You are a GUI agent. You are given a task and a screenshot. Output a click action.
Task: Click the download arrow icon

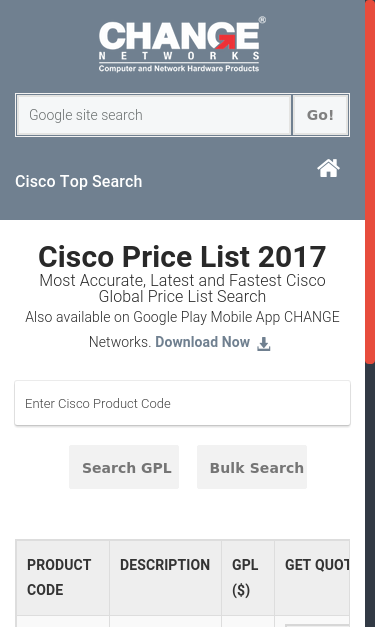tap(263, 343)
